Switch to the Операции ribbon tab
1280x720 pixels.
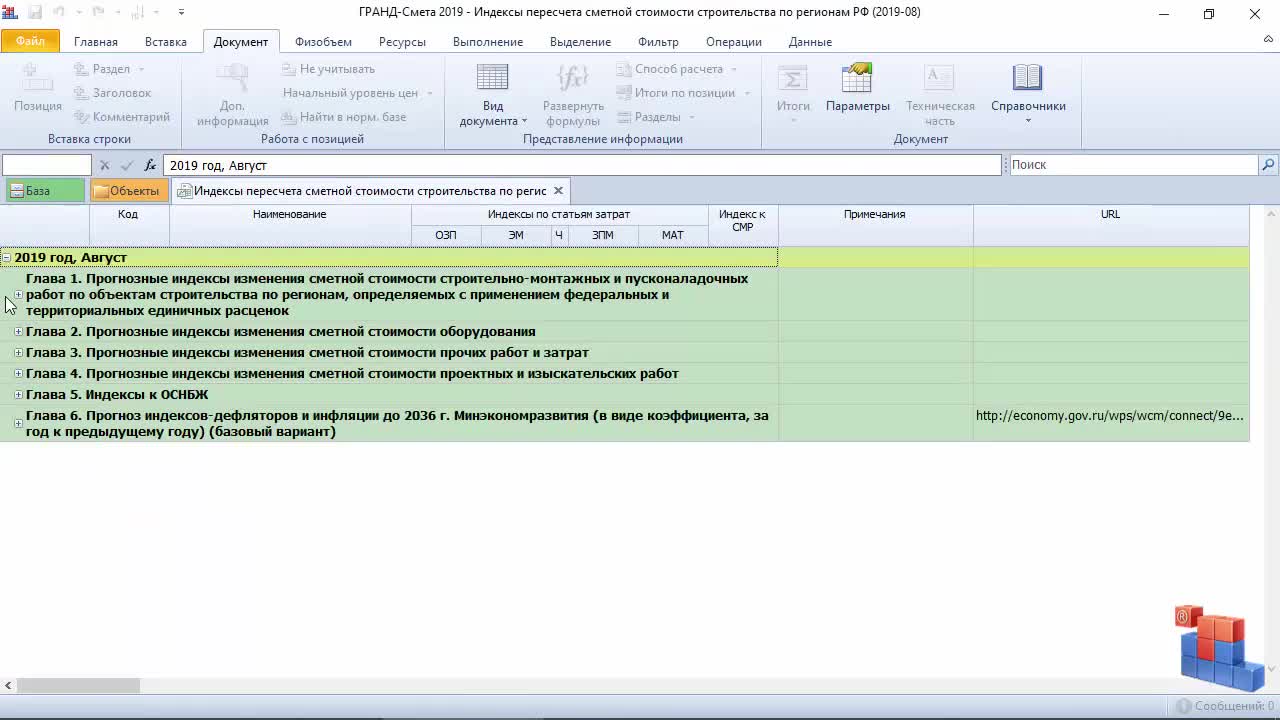pyautogui.click(x=734, y=42)
